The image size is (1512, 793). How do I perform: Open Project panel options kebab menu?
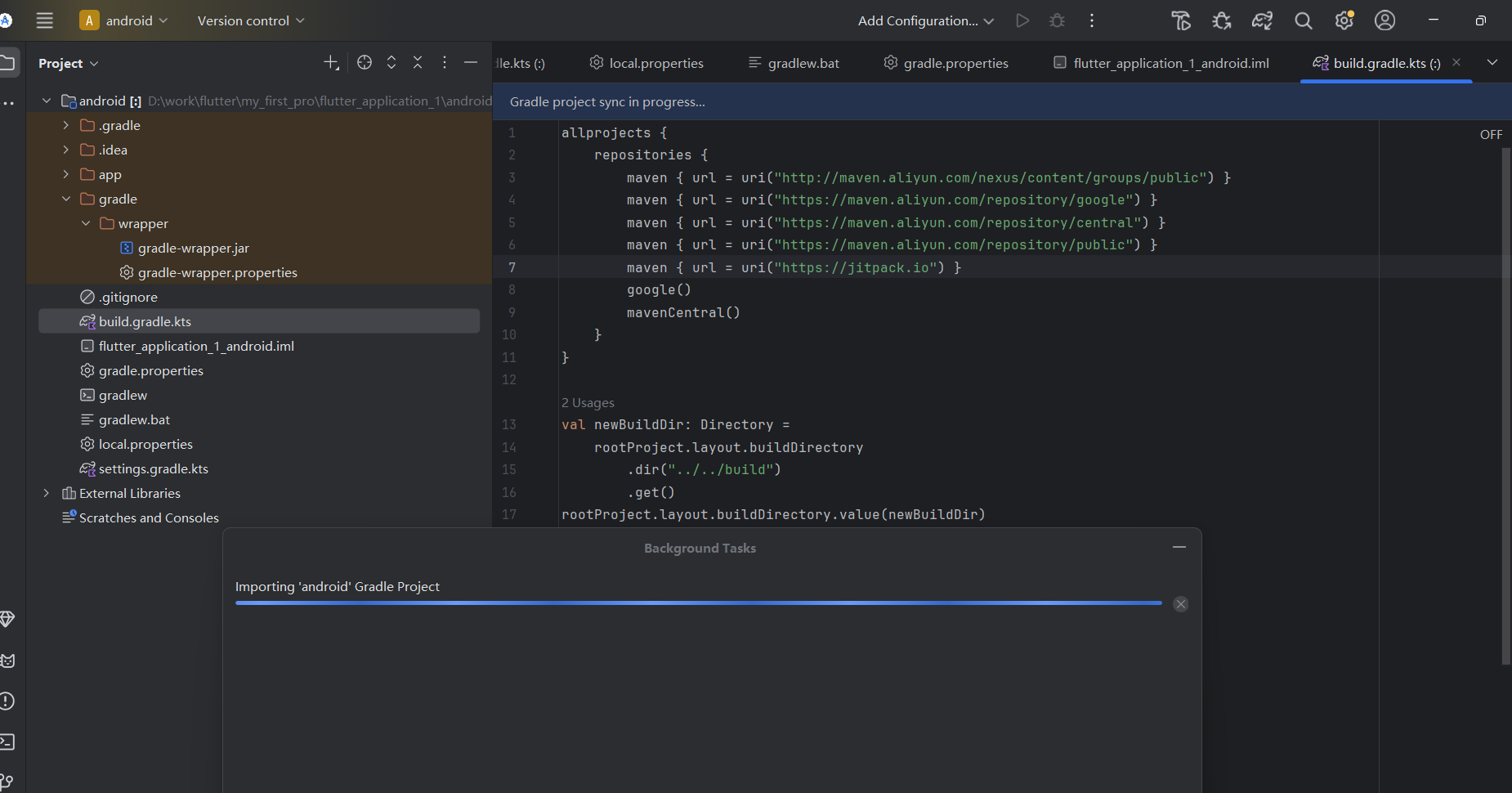tap(445, 62)
